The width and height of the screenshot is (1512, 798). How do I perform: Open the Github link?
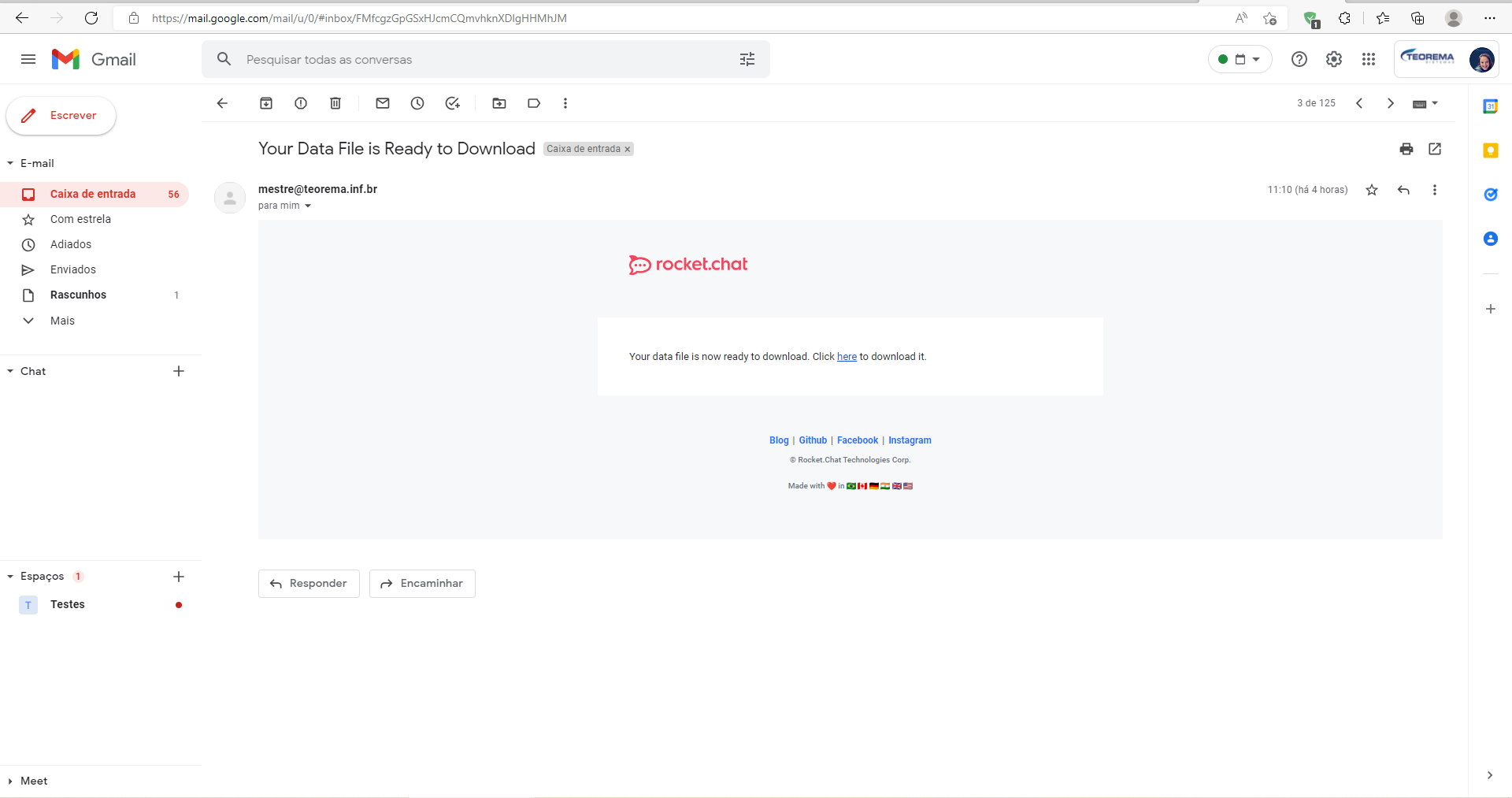click(813, 440)
